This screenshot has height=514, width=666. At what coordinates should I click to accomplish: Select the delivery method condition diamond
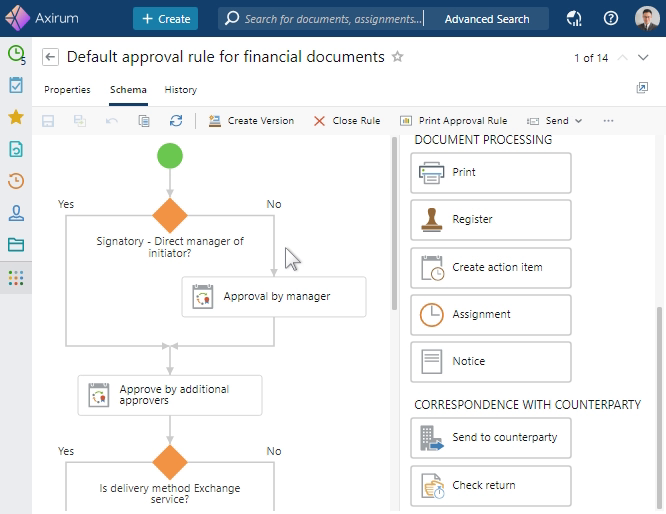(x=170, y=462)
